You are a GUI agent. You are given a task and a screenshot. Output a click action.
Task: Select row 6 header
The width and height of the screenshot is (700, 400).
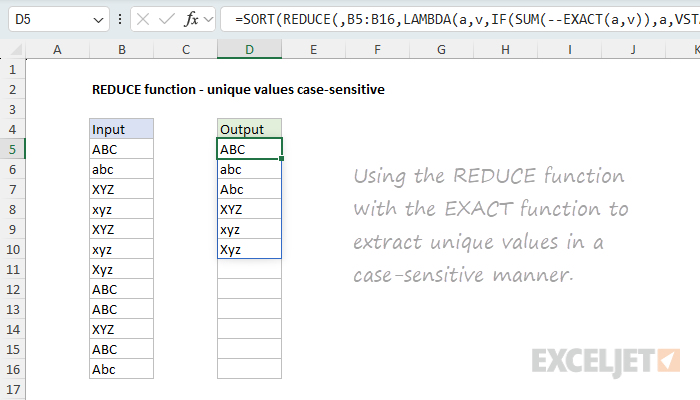[12, 169]
